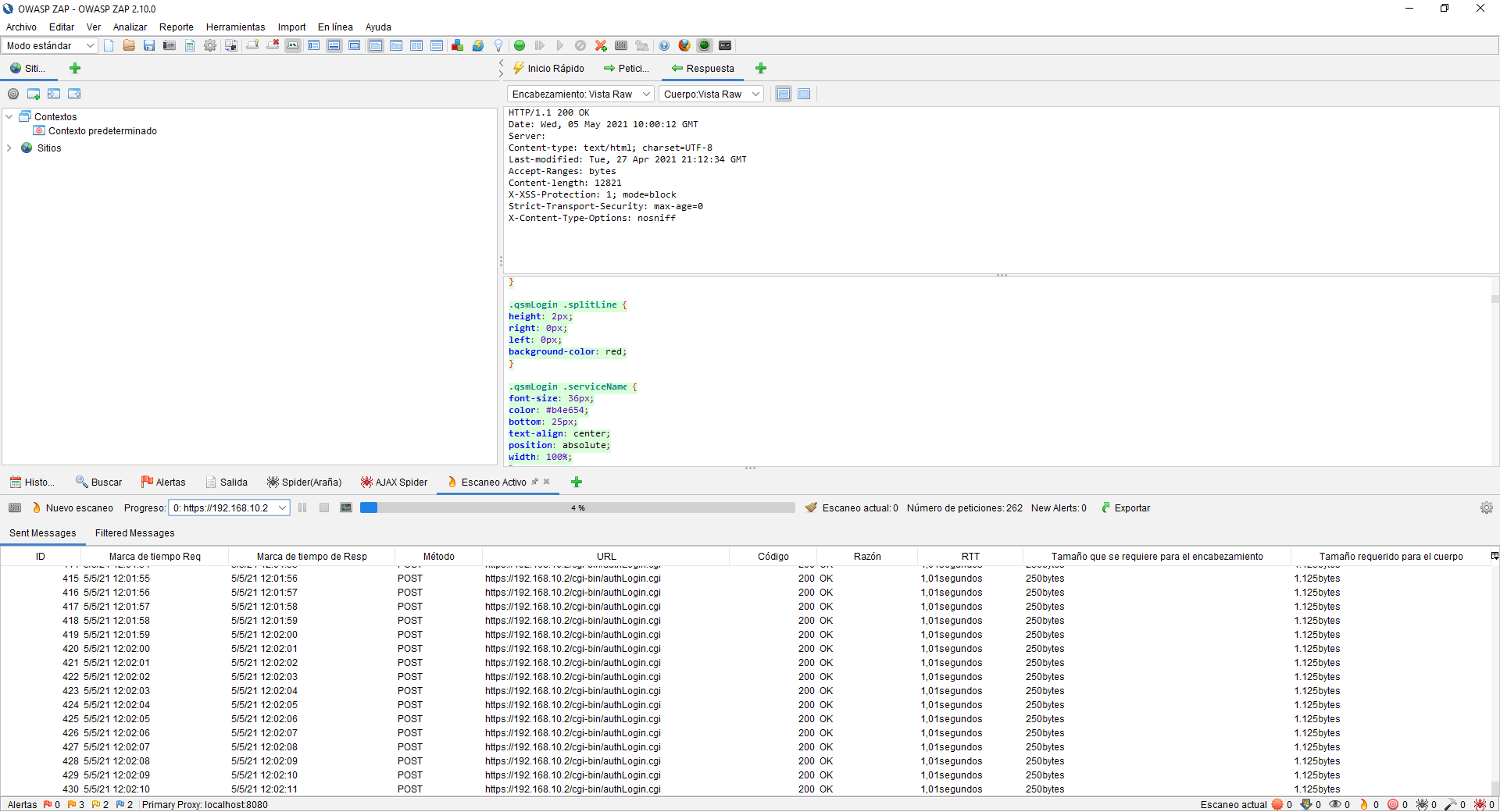Open the Modo estándar mode dropdown
This screenshot has height=812, width=1500.
pyautogui.click(x=50, y=45)
